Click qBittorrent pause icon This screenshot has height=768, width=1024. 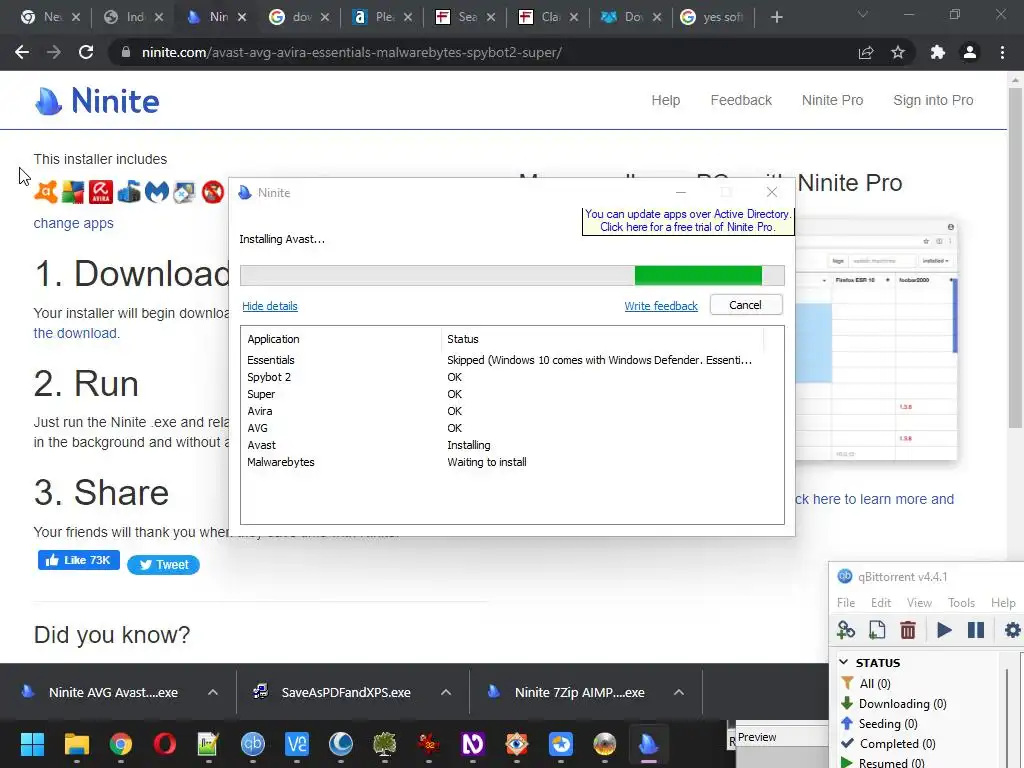click(x=976, y=630)
